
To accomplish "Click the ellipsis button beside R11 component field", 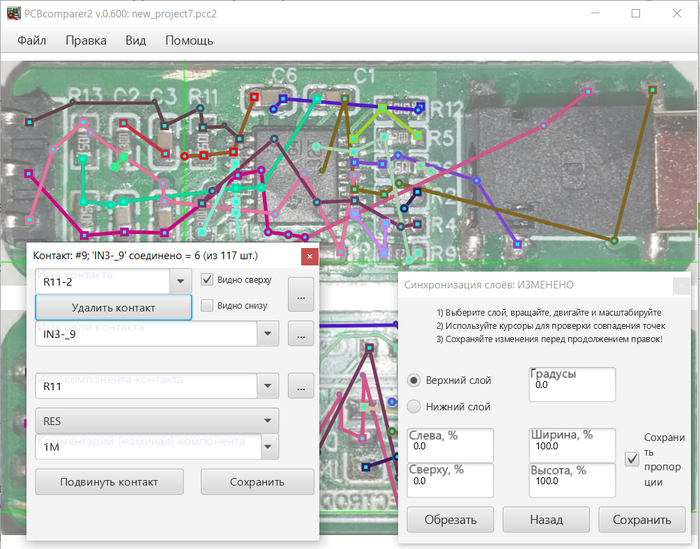I will click(302, 385).
